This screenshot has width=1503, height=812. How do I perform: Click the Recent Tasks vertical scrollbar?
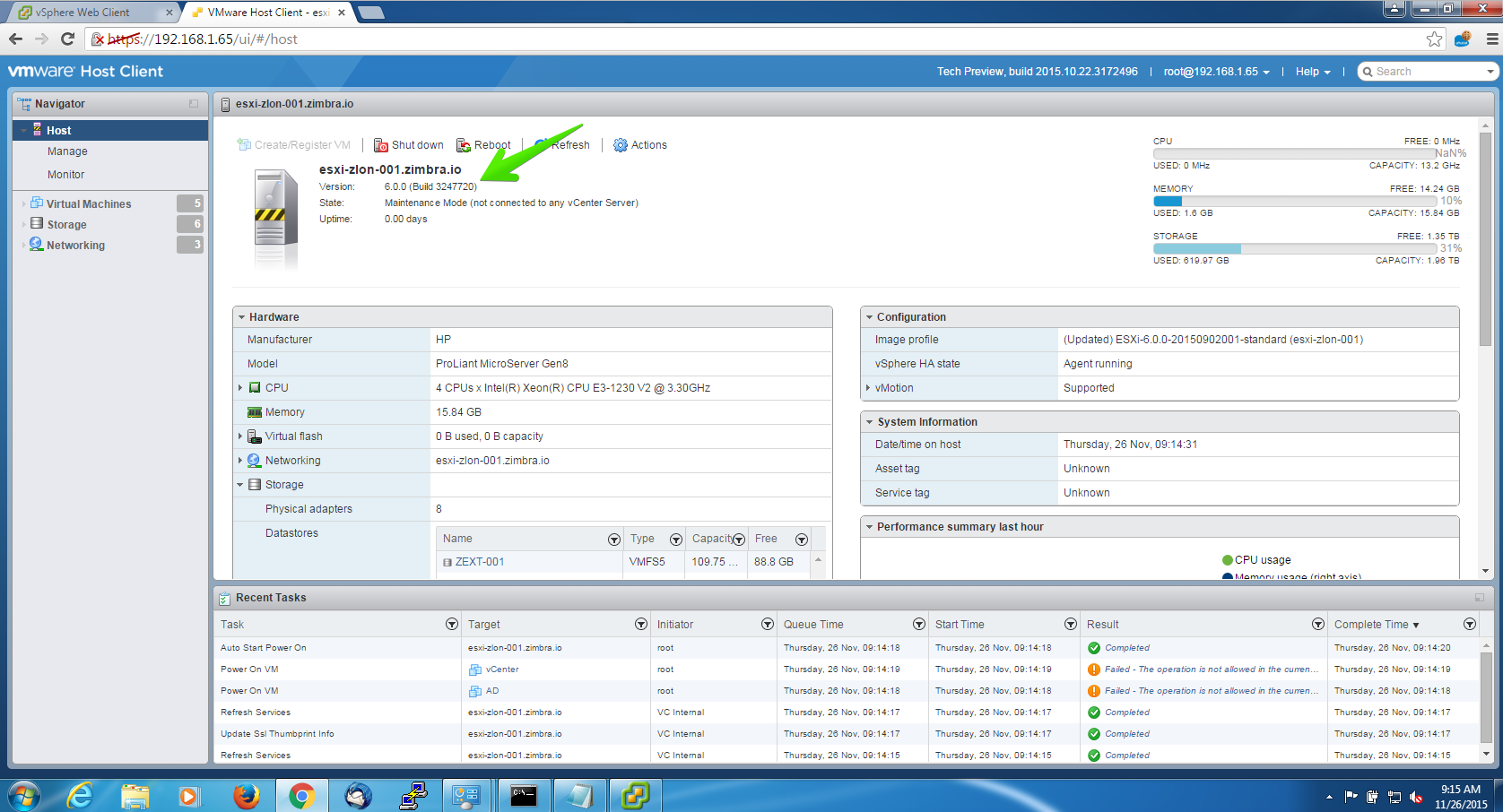pos(1486,699)
